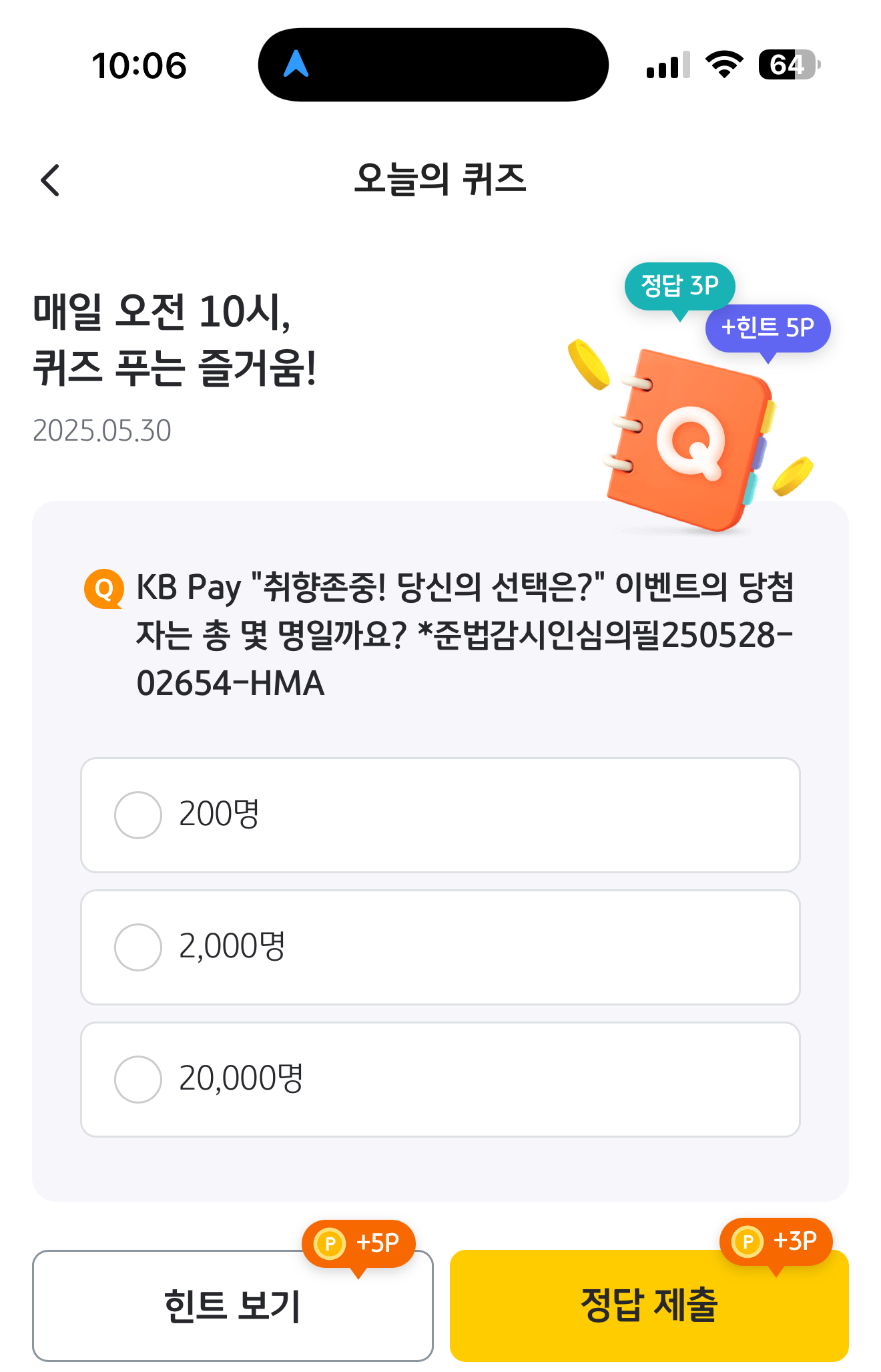Image resolution: width=881 pixels, height=1372 pixels.
Task: Tap the +5P coin badge
Action: [358, 1243]
